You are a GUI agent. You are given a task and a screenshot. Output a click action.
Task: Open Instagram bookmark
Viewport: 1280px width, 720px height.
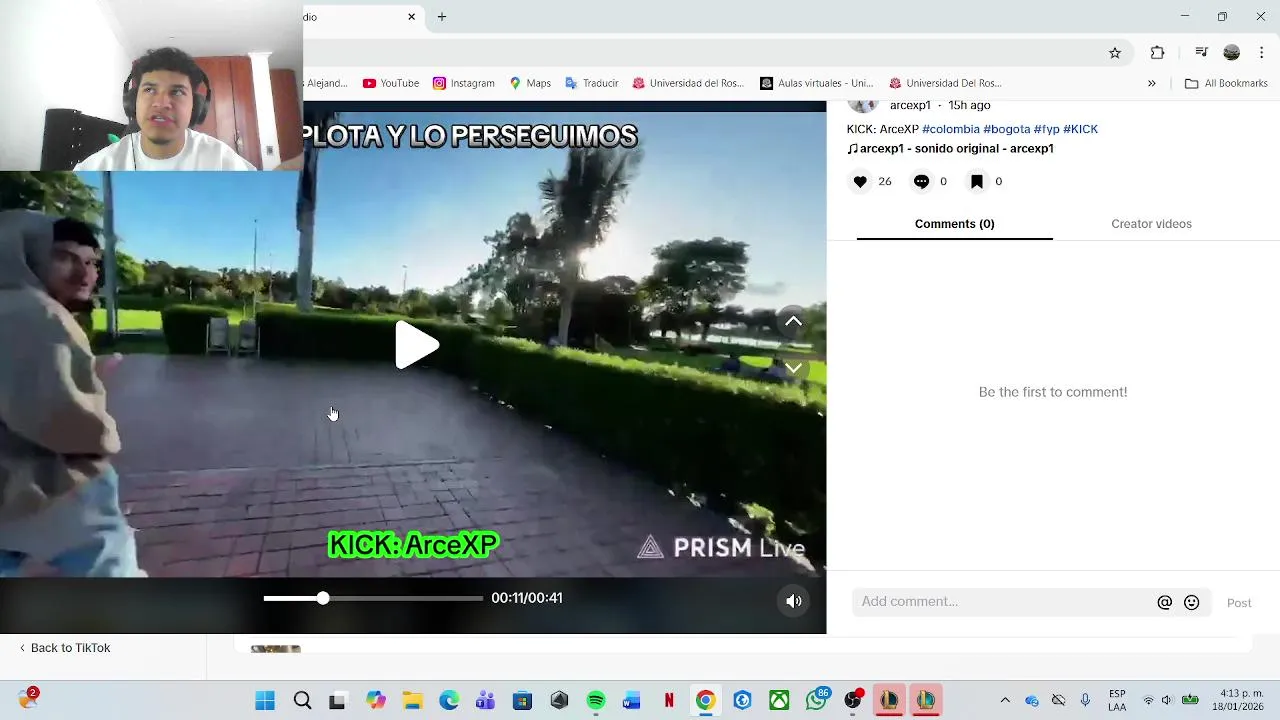[464, 83]
